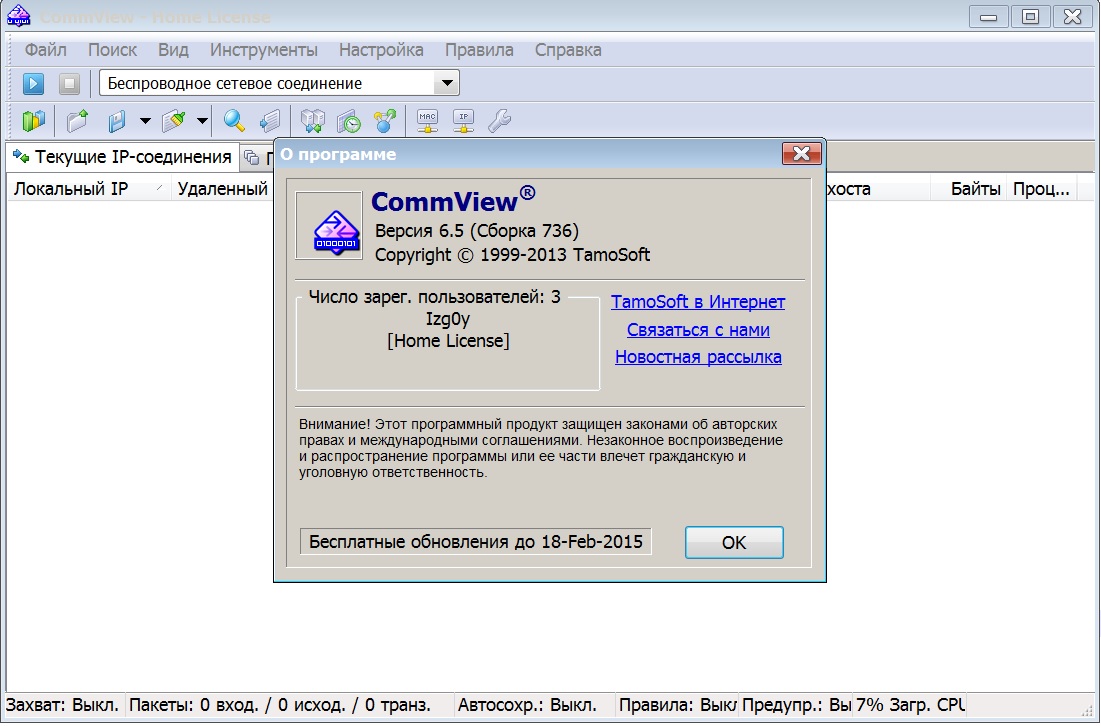The image size is (1101, 726).
Task: Click the two servers toolbar icon
Action: 312,121
